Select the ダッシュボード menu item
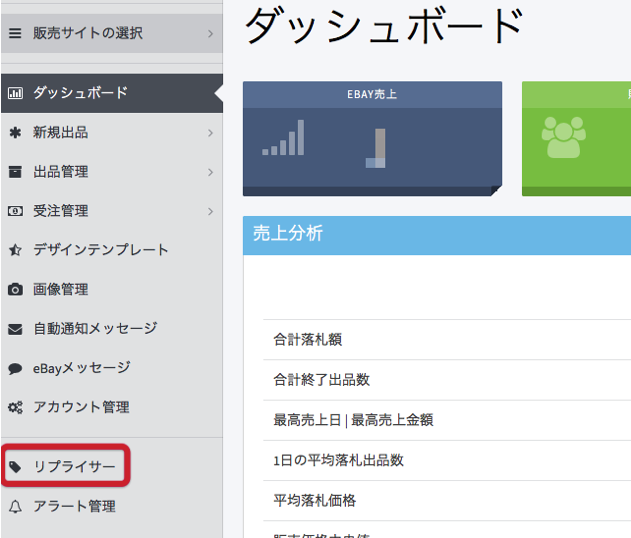 point(80,93)
